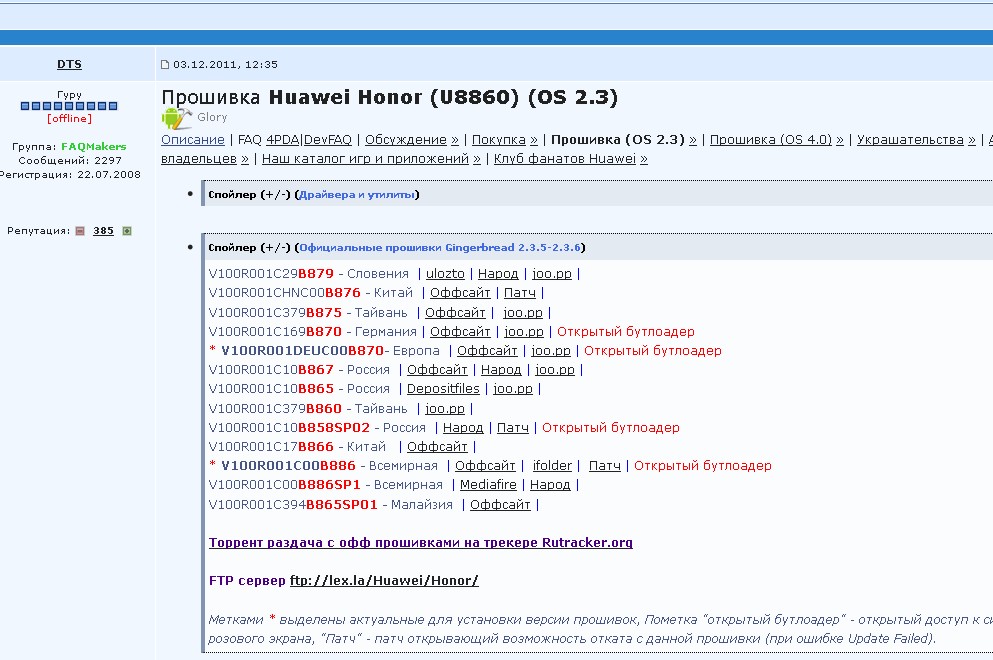This screenshot has height=660, width=993.
Task: Click Открытый бутлоадер text for B870 Германия
Action: click(x=626, y=331)
